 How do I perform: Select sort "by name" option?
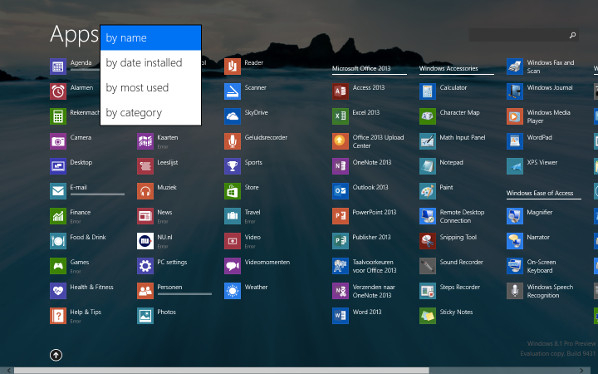151,38
